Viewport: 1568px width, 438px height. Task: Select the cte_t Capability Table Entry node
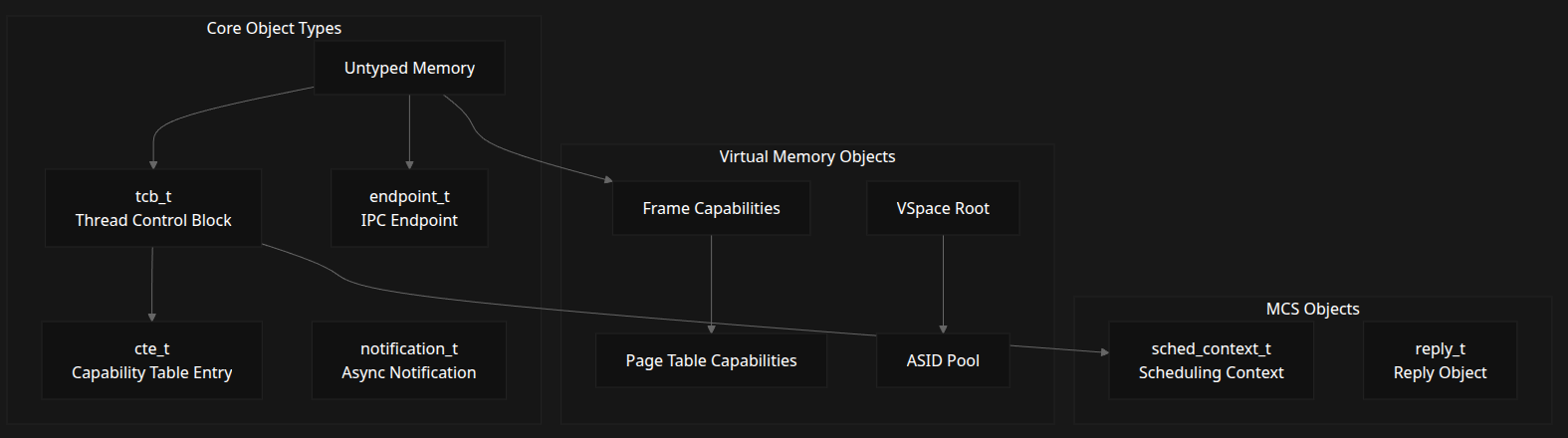(x=152, y=360)
